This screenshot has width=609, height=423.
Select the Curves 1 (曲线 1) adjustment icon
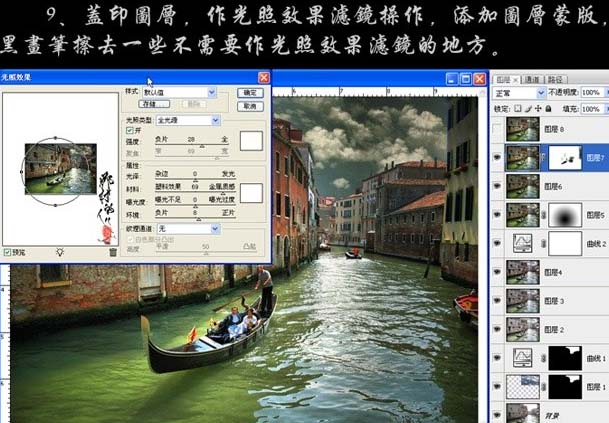[522, 358]
